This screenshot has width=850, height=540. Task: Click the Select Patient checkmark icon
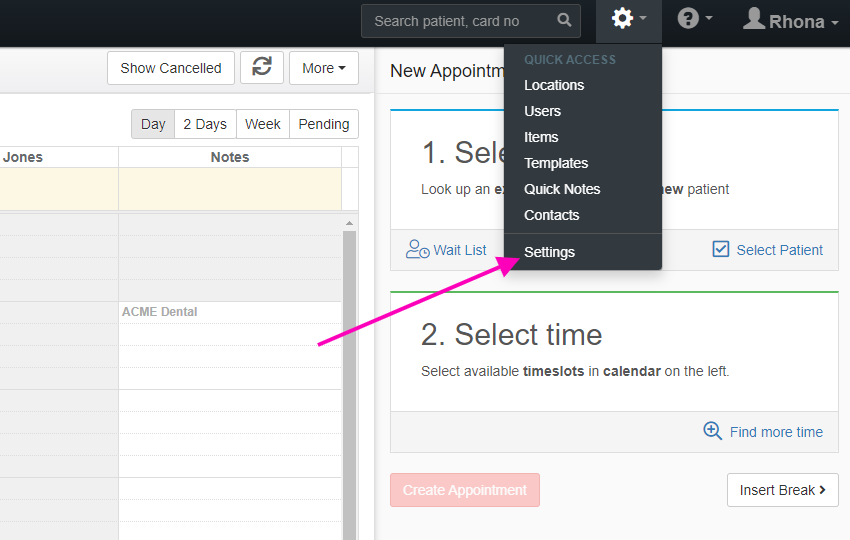click(720, 249)
